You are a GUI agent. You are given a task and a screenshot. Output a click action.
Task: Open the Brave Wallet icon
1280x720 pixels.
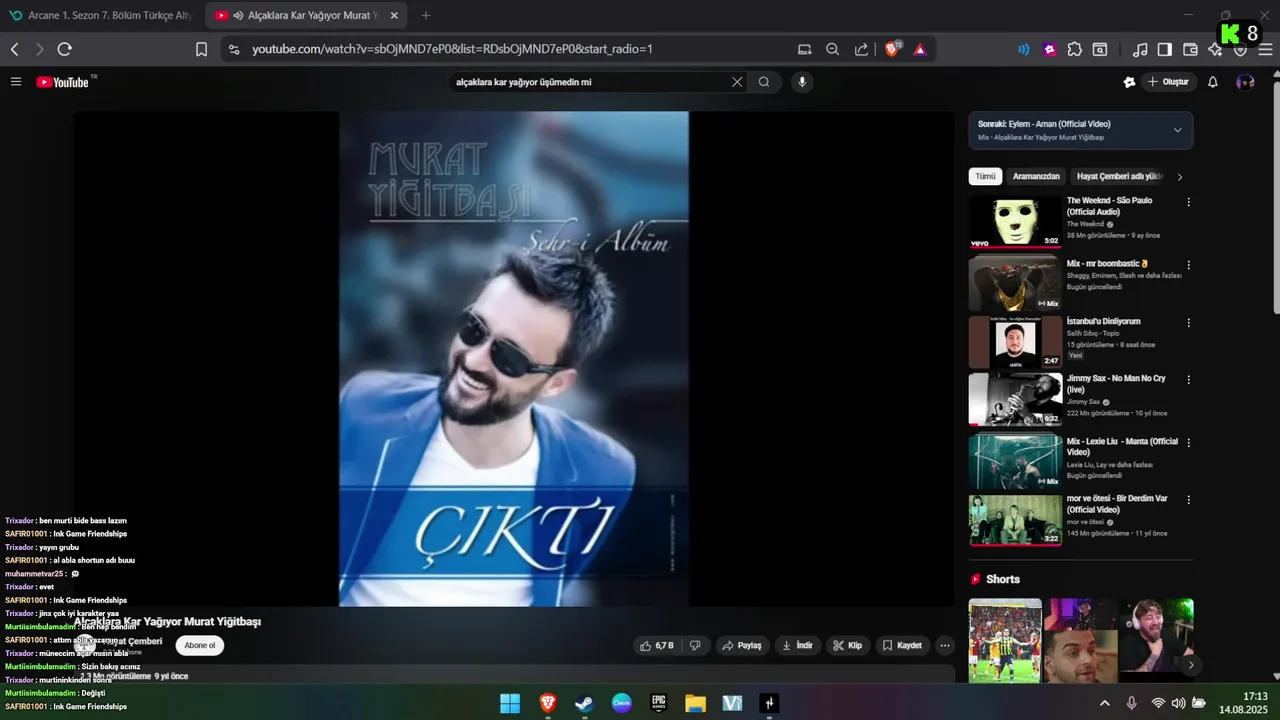tap(1190, 49)
